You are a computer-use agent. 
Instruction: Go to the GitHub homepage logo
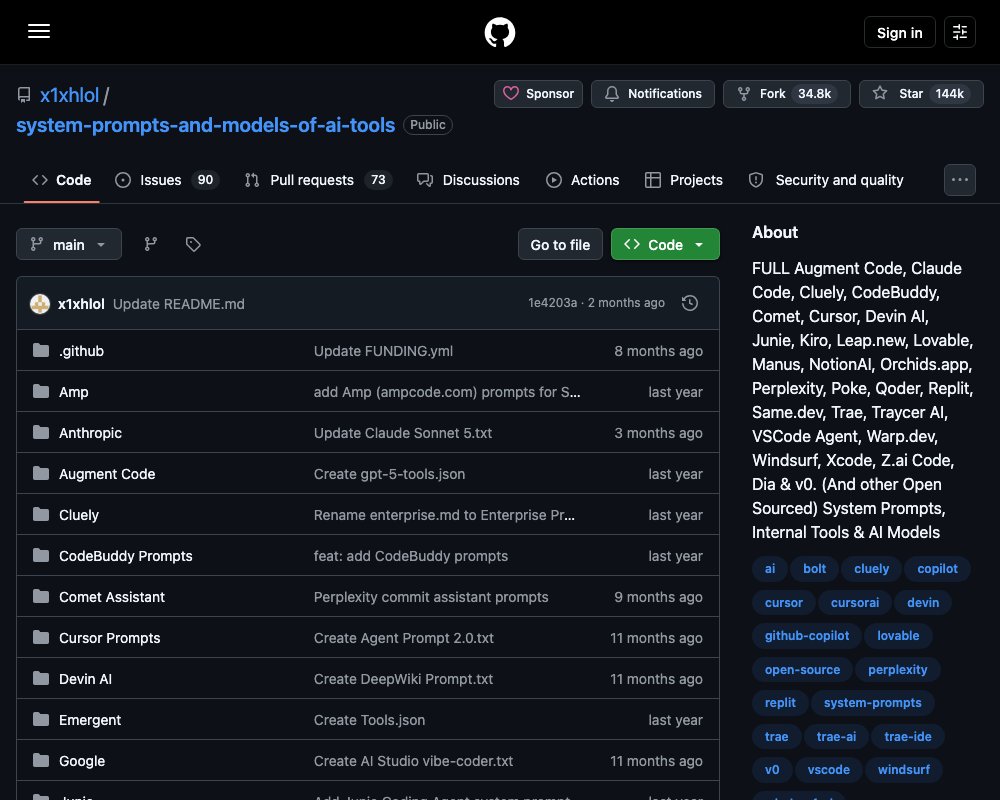tap(499, 32)
